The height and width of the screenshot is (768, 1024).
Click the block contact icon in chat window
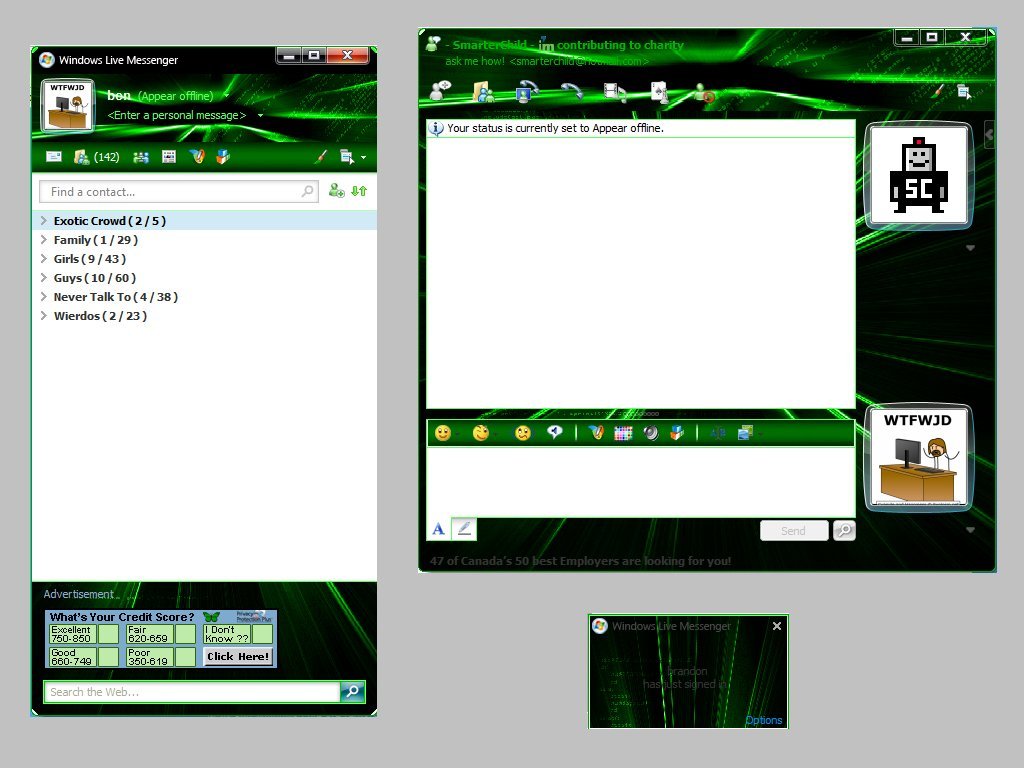click(x=704, y=93)
